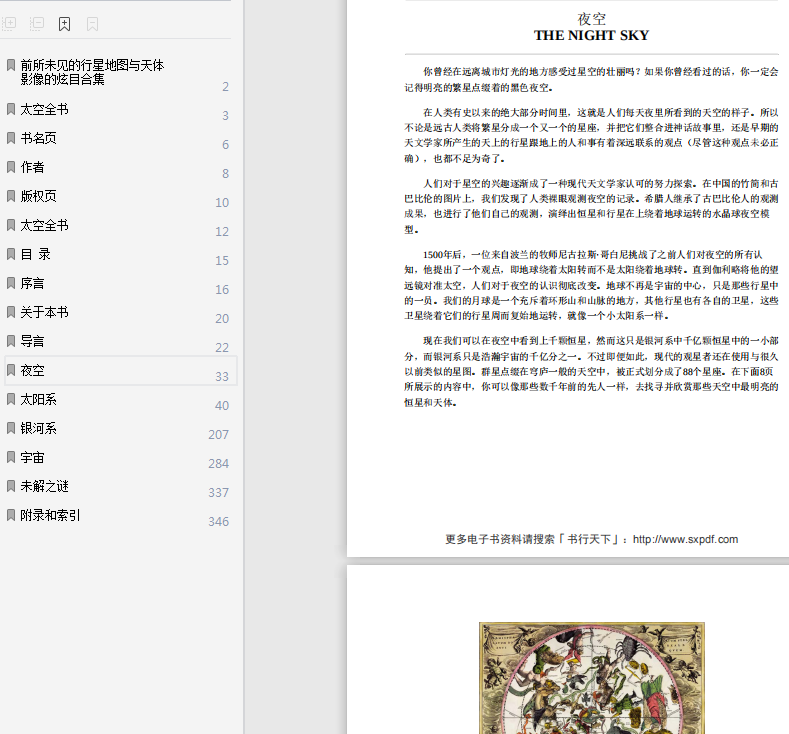The width and height of the screenshot is (789, 734).
Task: Click the collapse all bookmarks icon
Action: click(37, 23)
